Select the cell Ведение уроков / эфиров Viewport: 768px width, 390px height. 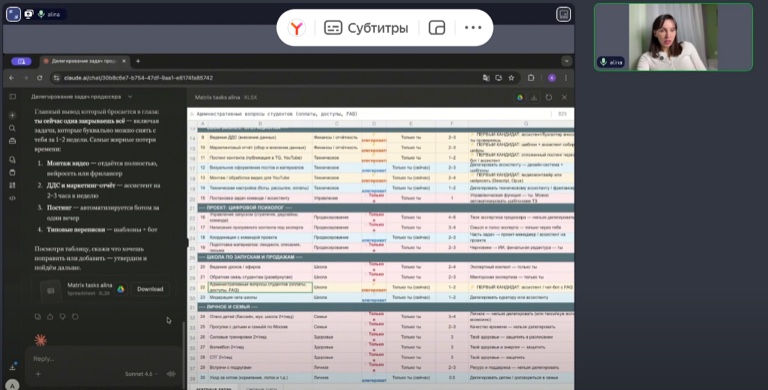pyautogui.click(x=260, y=267)
